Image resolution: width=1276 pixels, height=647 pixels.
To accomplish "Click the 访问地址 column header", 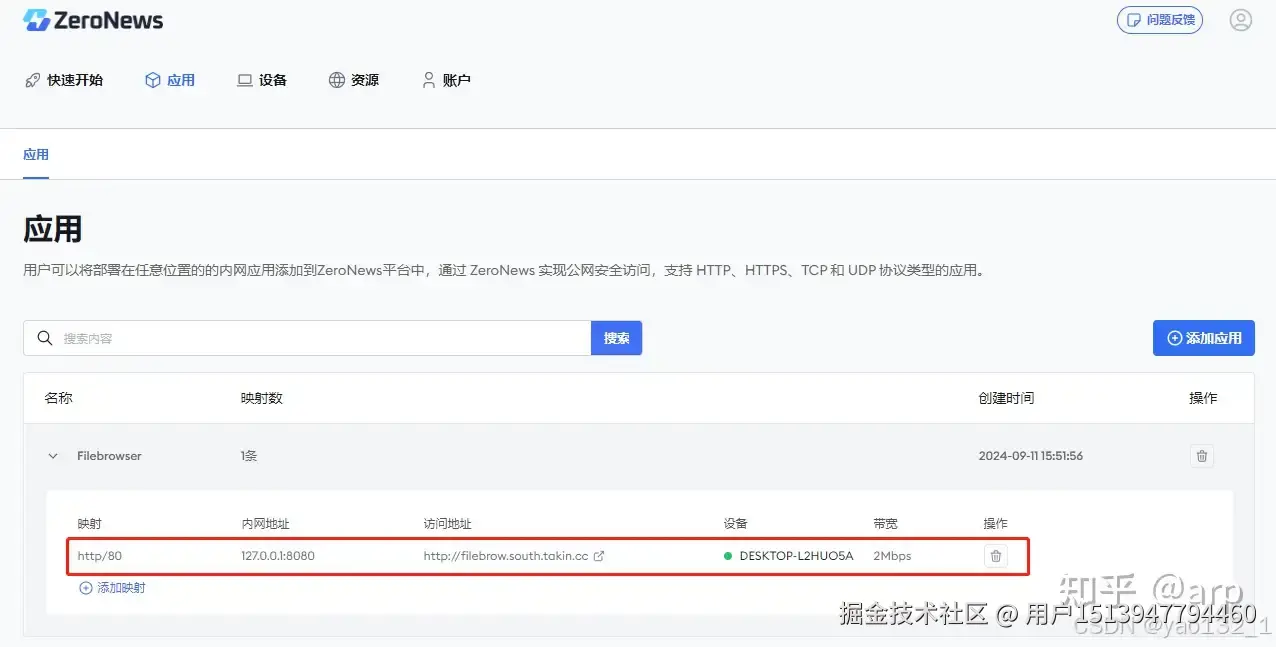I will [447, 524].
